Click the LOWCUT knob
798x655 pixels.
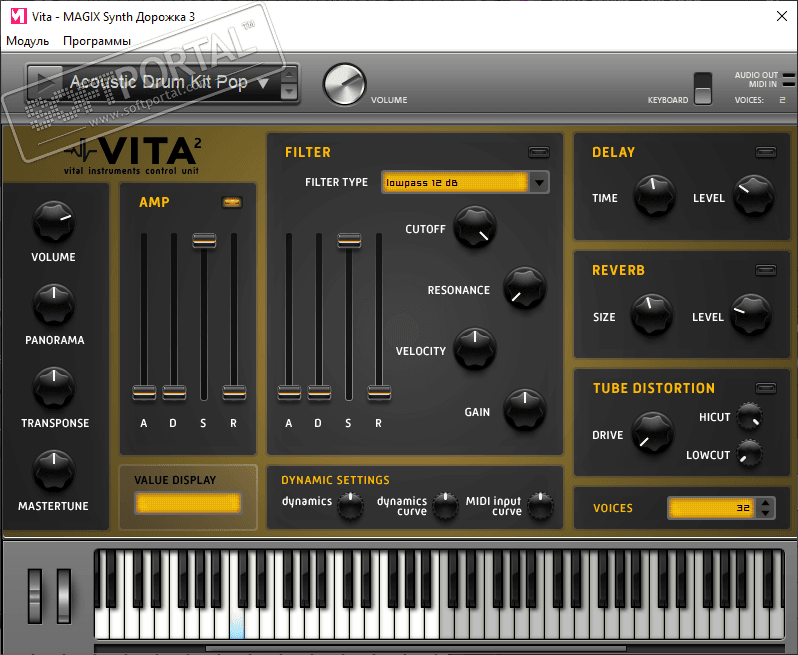tap(750, 452)
